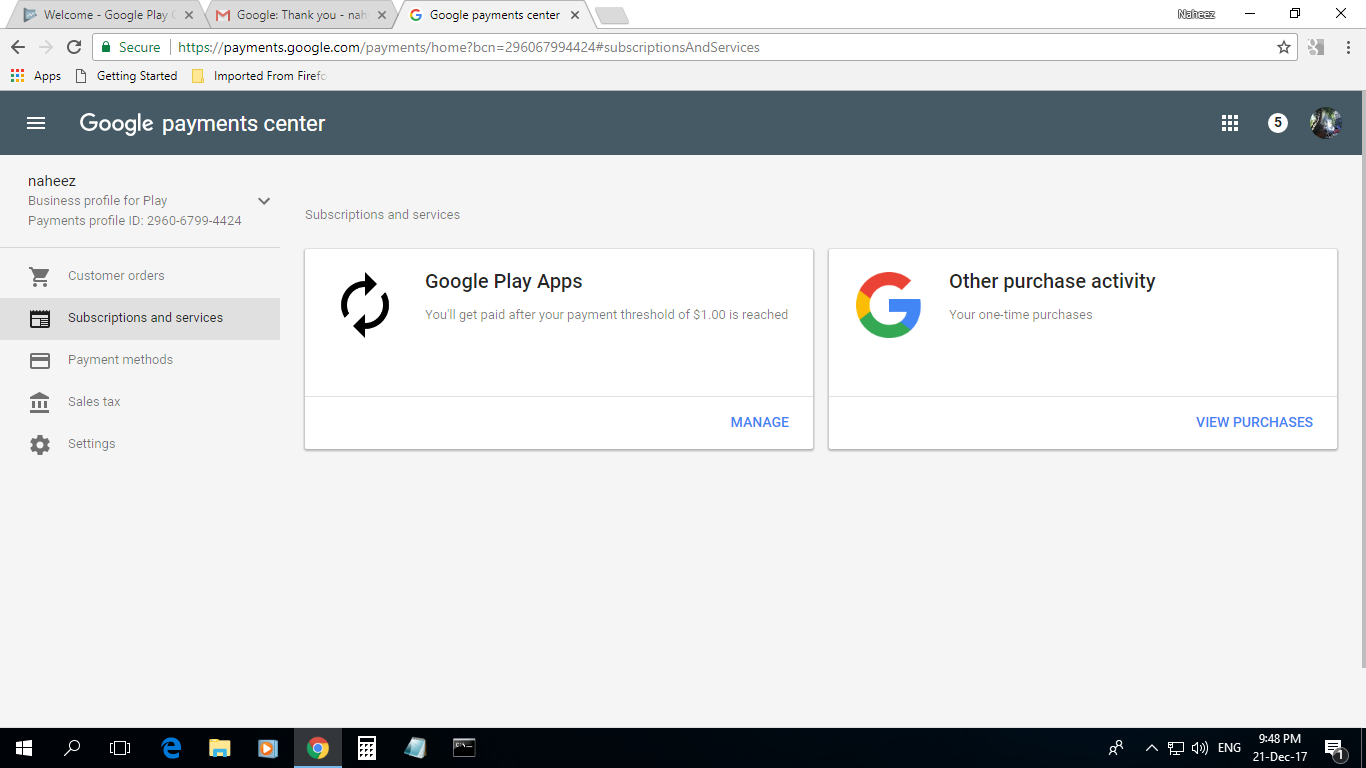Open the Calculator from the taskbar
Image resolution: width=1366 pixels, height=768 pixels.
[367, 748]
